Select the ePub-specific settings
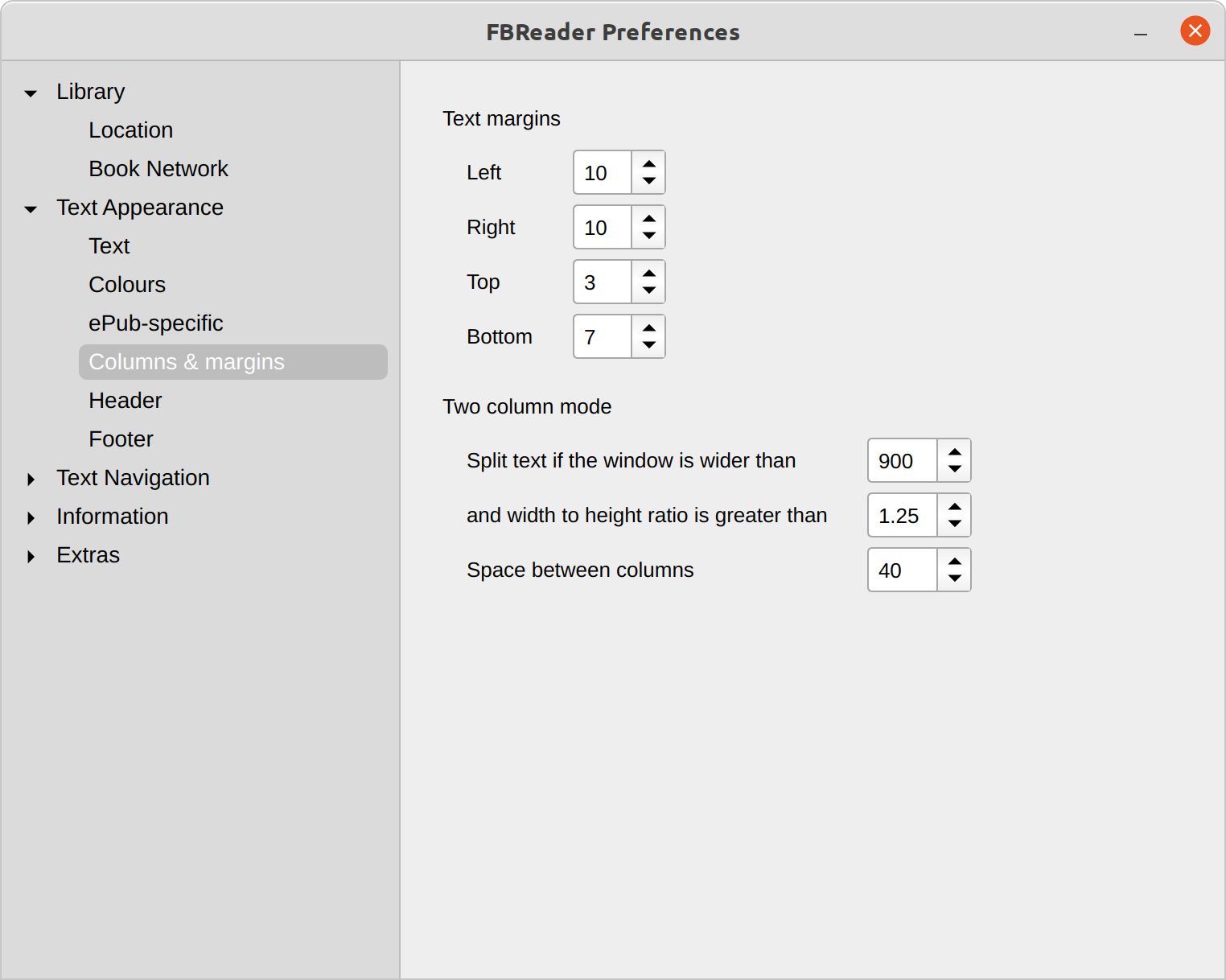1226x980 pixels. pos(156,323)
